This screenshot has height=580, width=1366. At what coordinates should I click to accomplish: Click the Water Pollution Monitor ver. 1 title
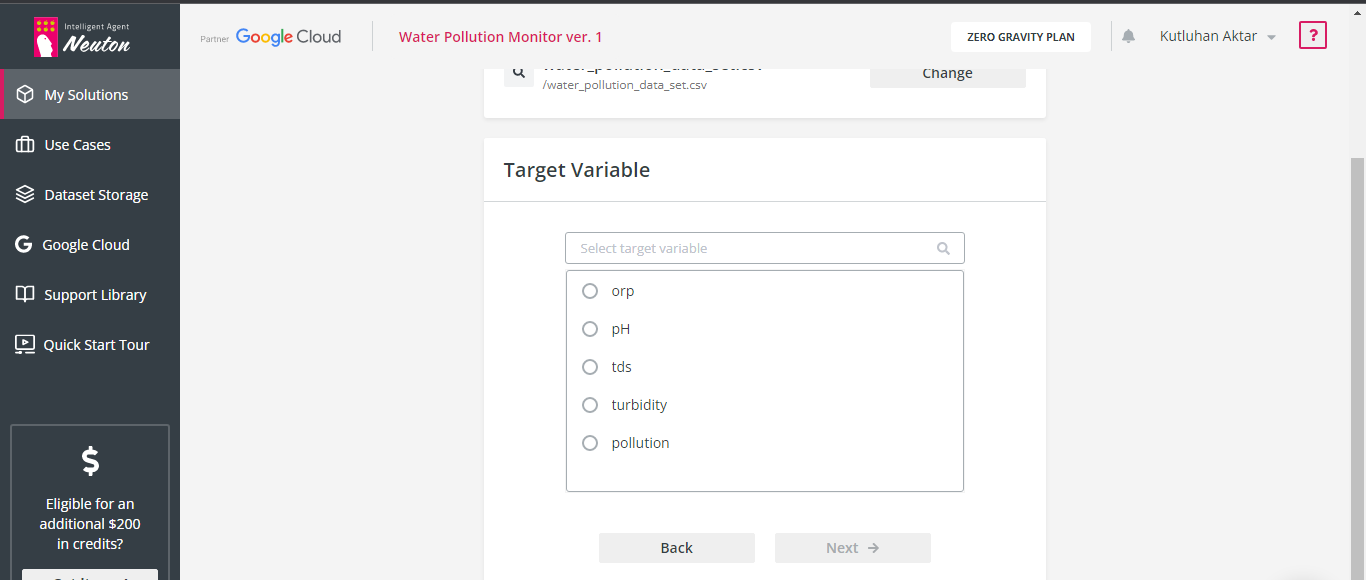[x=500, y=37]
